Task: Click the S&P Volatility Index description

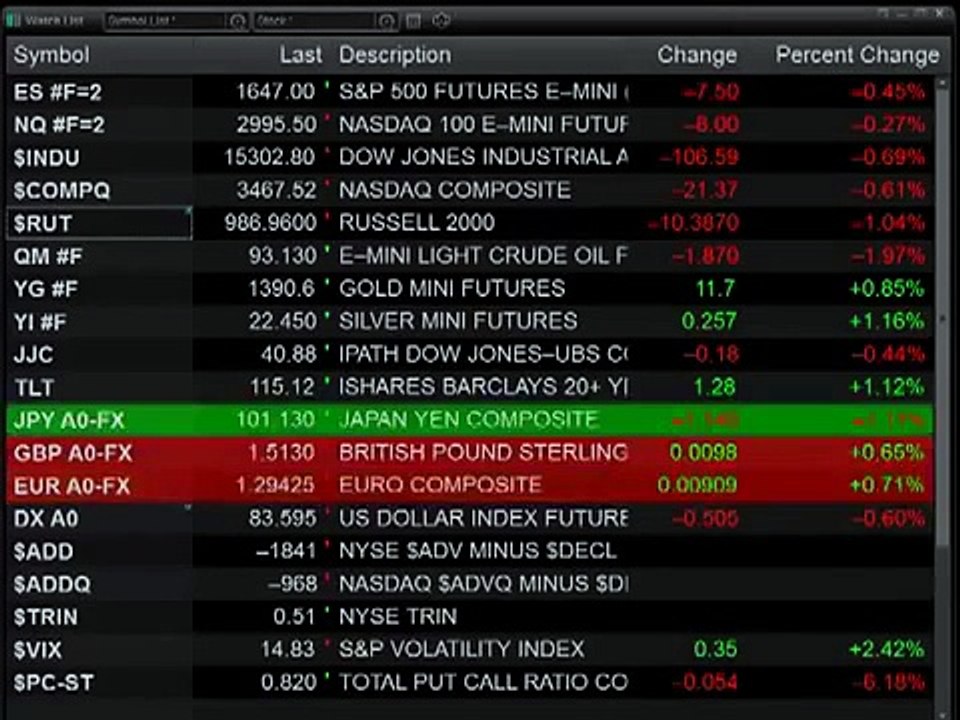Action: point(462,649)
